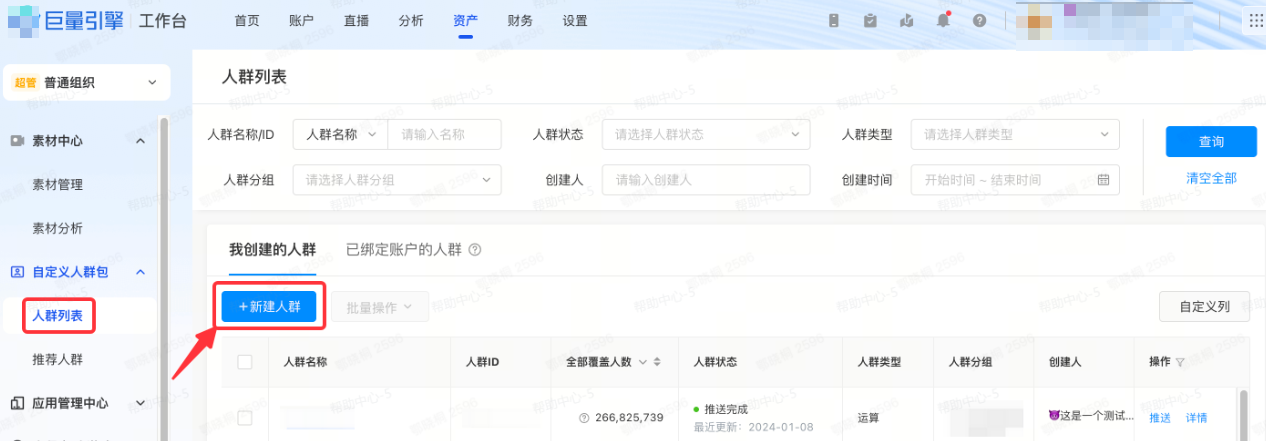
Task: Click the 工作台 title text
Action: coord(162,21)
